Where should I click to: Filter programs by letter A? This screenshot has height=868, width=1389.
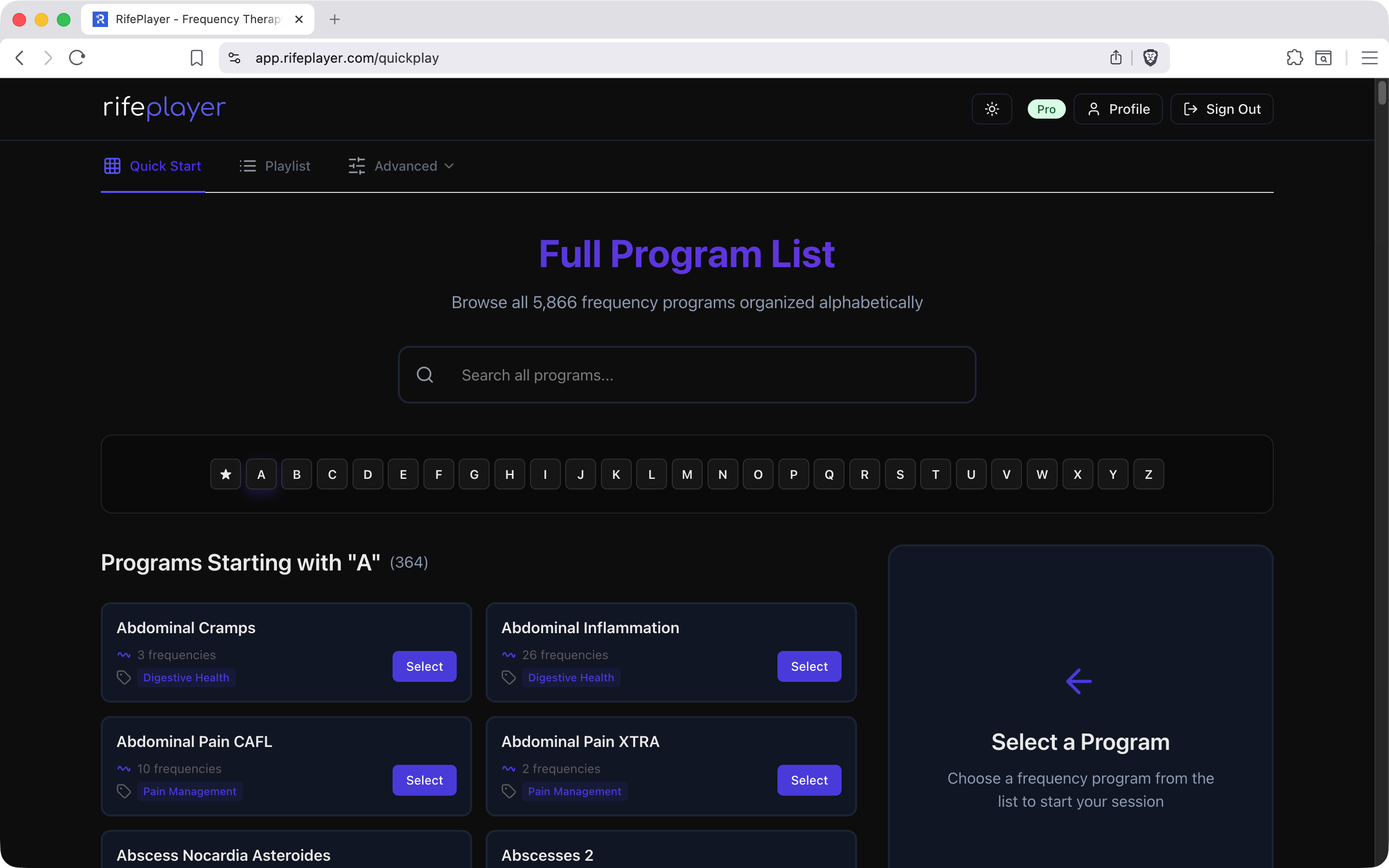[x=261, y=474]
